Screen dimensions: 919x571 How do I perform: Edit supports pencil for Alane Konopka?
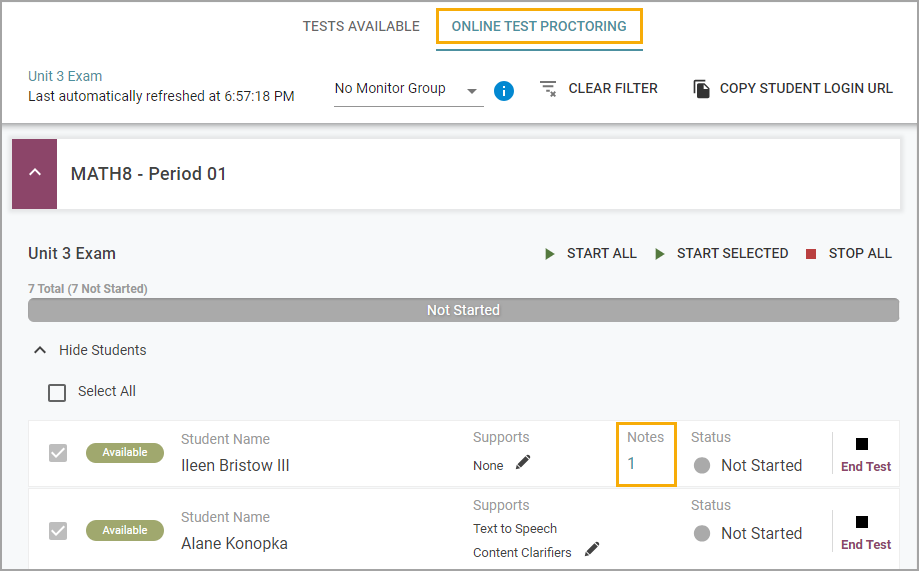coord(592,549)
